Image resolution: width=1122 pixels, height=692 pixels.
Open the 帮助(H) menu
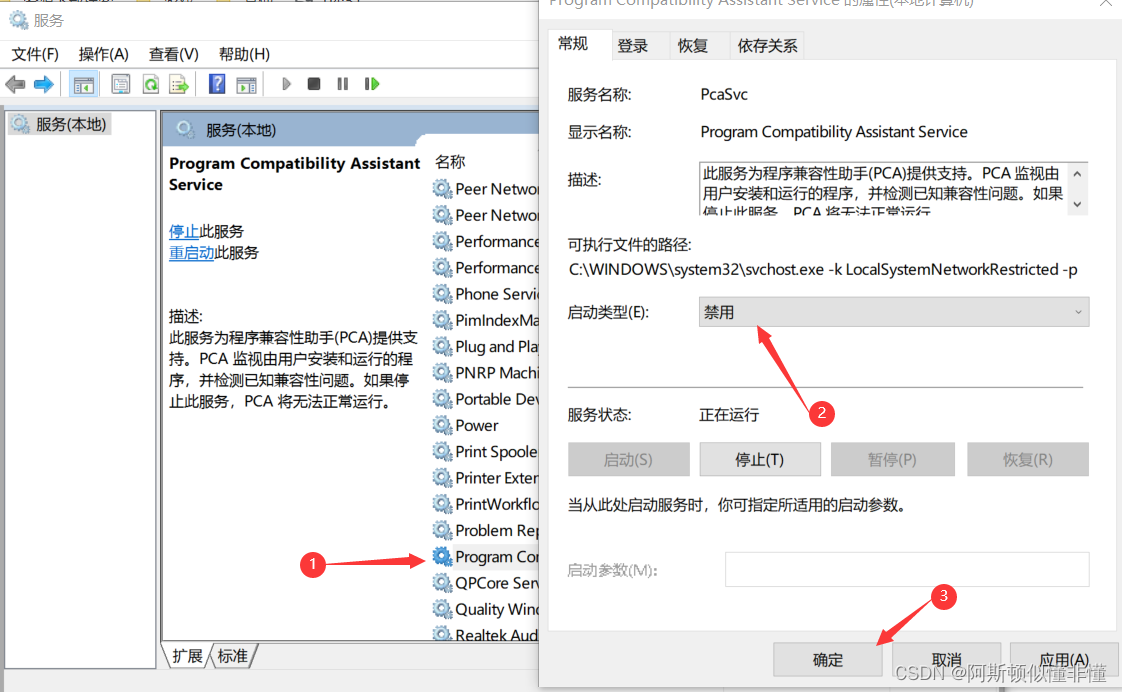pos(244,54)
